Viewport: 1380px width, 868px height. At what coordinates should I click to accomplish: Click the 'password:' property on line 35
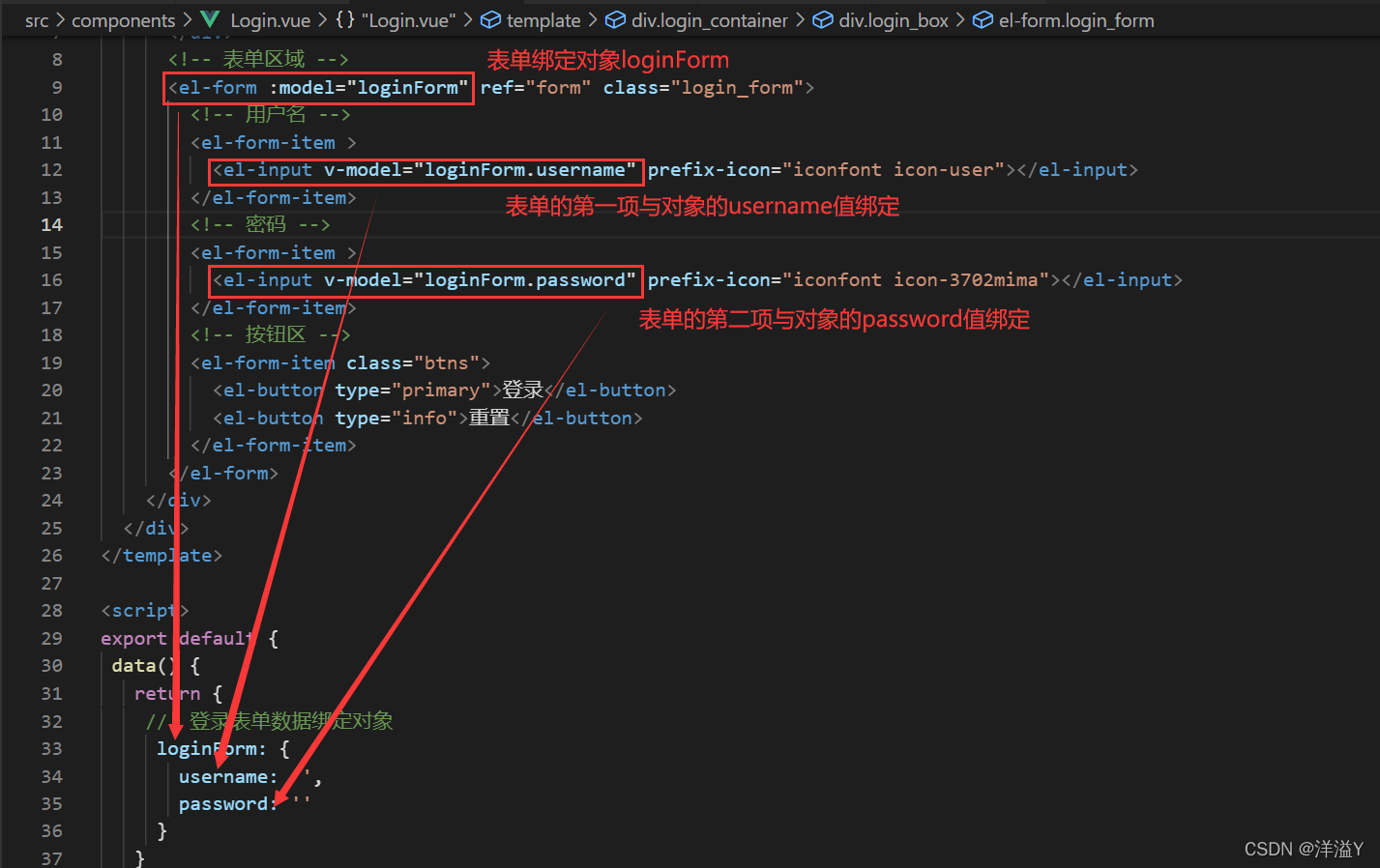click(228, 803)
